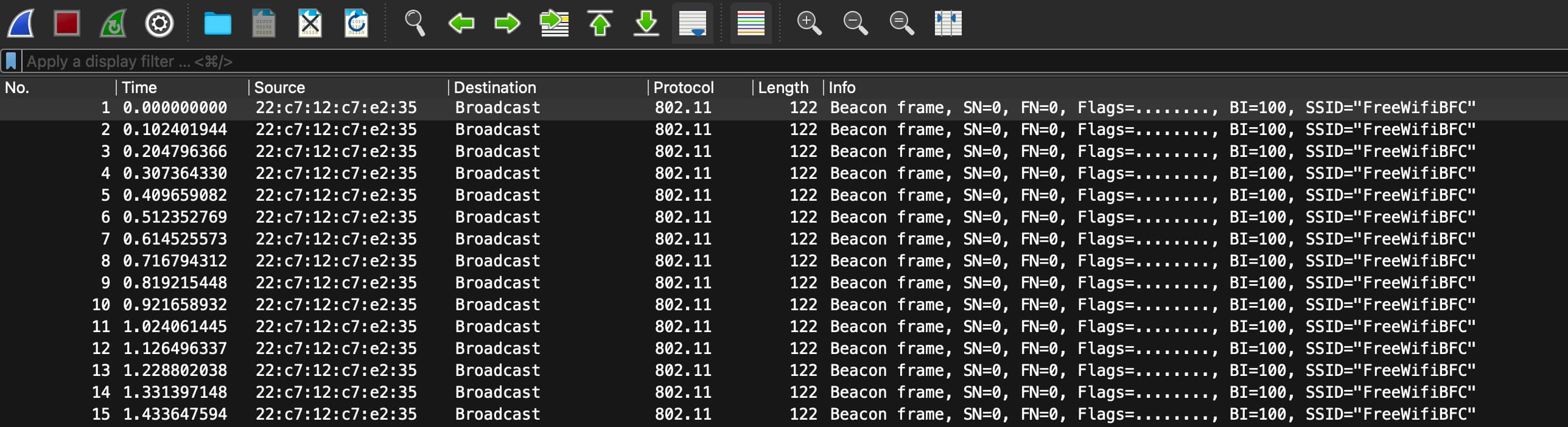
Task: Select packet at time 1.433647594
Action: [784, 415]
